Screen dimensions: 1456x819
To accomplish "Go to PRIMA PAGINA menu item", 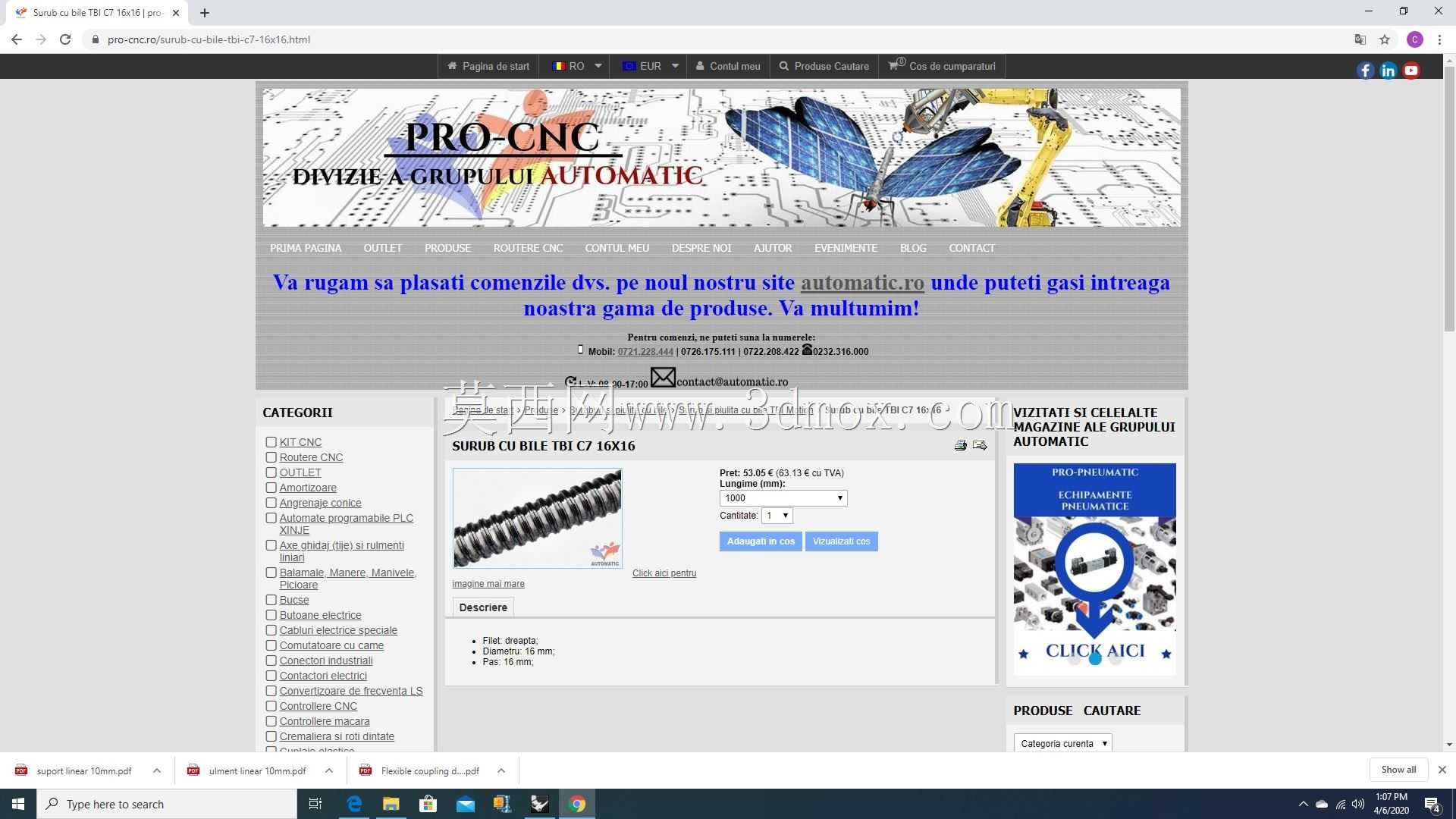I will [x=306, y=248].
